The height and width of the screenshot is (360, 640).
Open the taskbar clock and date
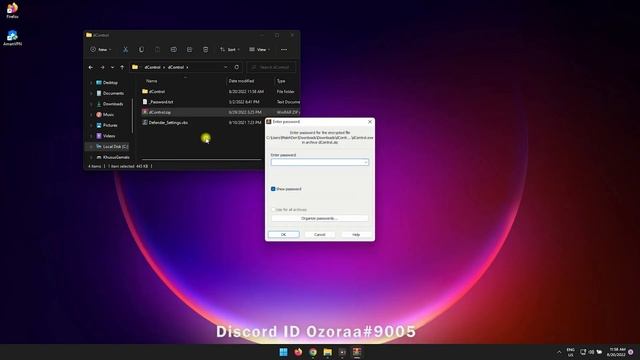pos(617,352)
